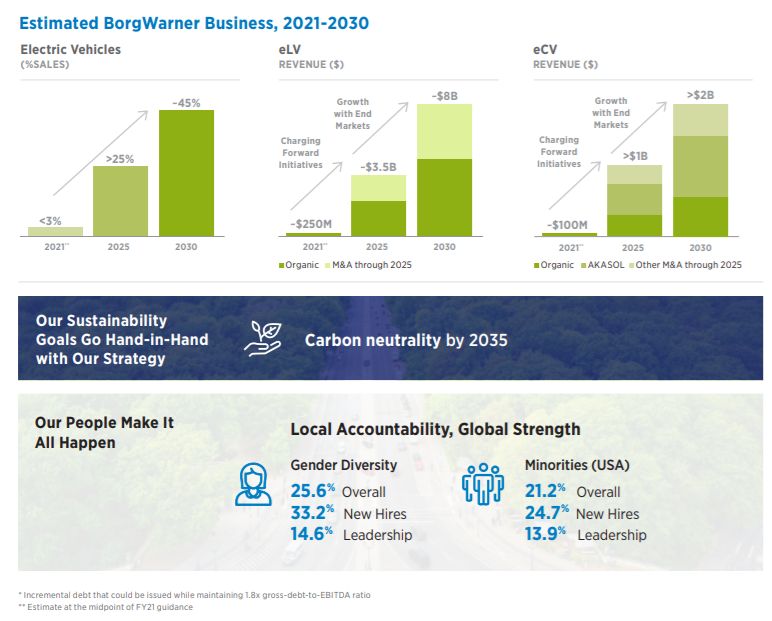This screenshot has height=621, width=772.
Task: Click the >$1B bar in eCV chart
Action: [x=634, y=200]
